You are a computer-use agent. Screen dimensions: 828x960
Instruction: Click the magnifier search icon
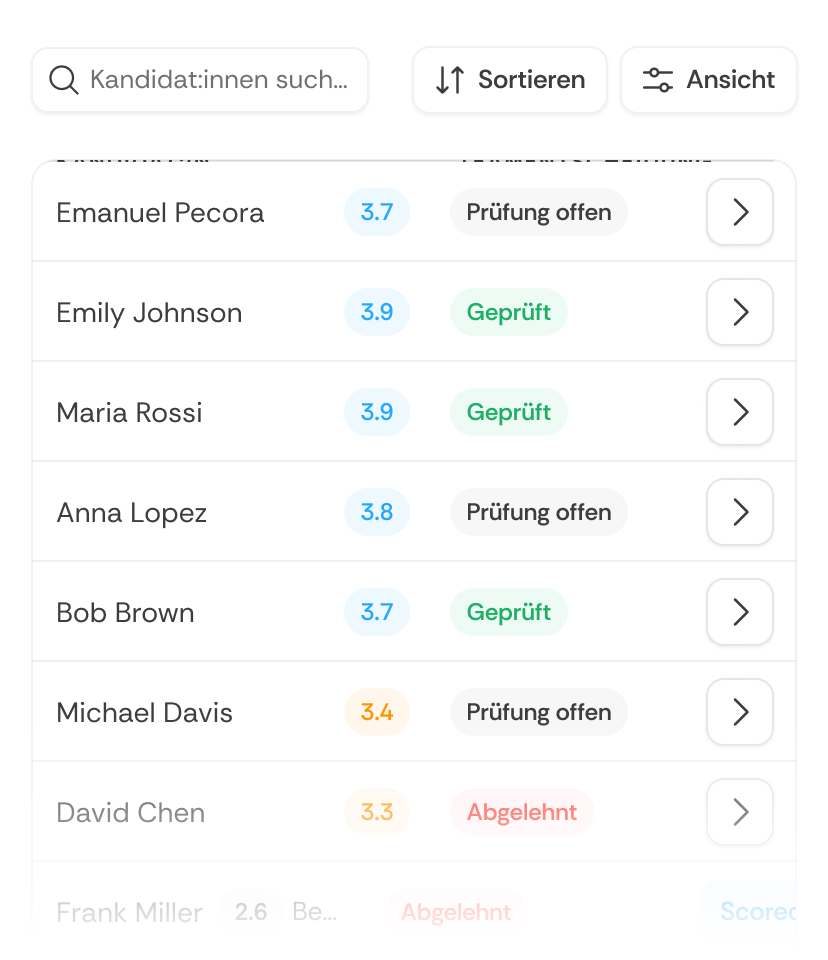tap(64, 80)
